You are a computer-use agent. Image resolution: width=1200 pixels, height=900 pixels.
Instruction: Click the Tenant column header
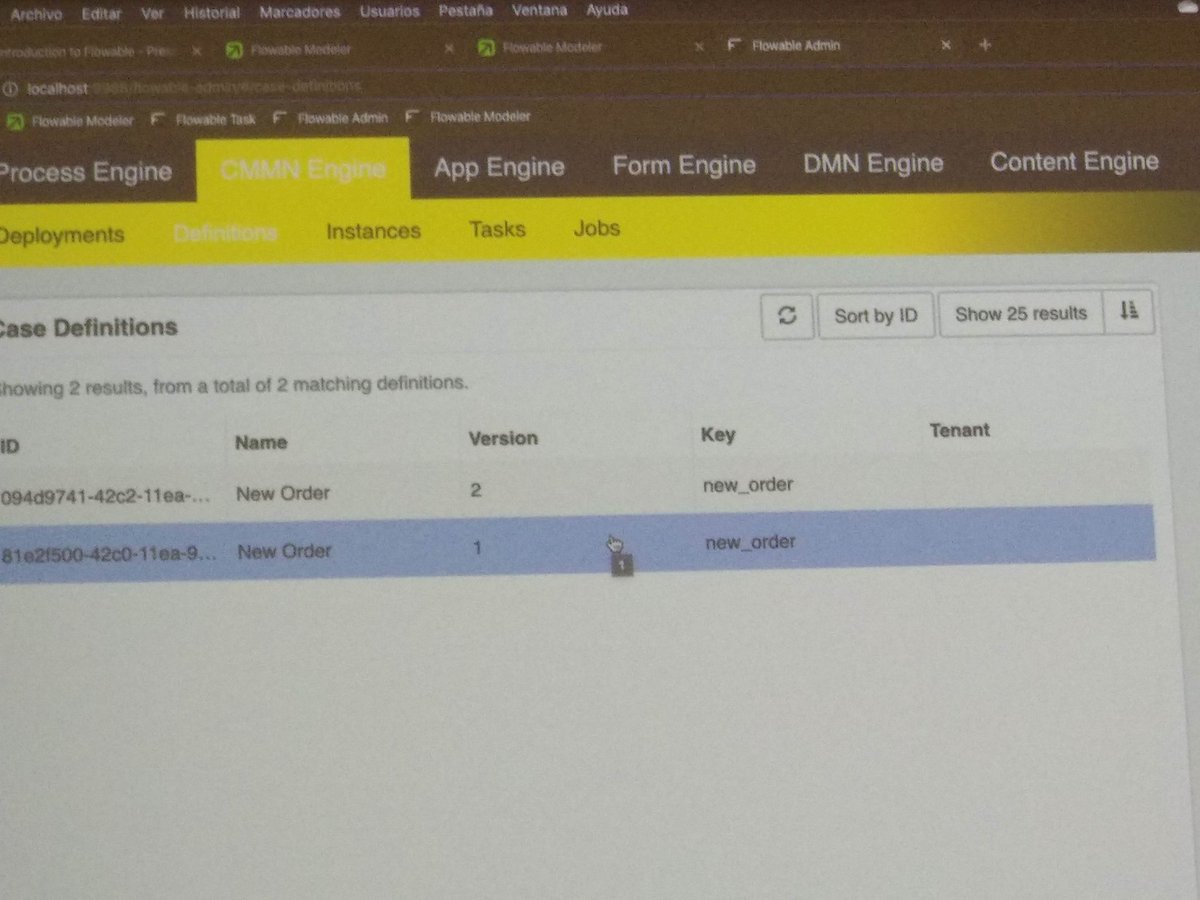tap(959, 430)
